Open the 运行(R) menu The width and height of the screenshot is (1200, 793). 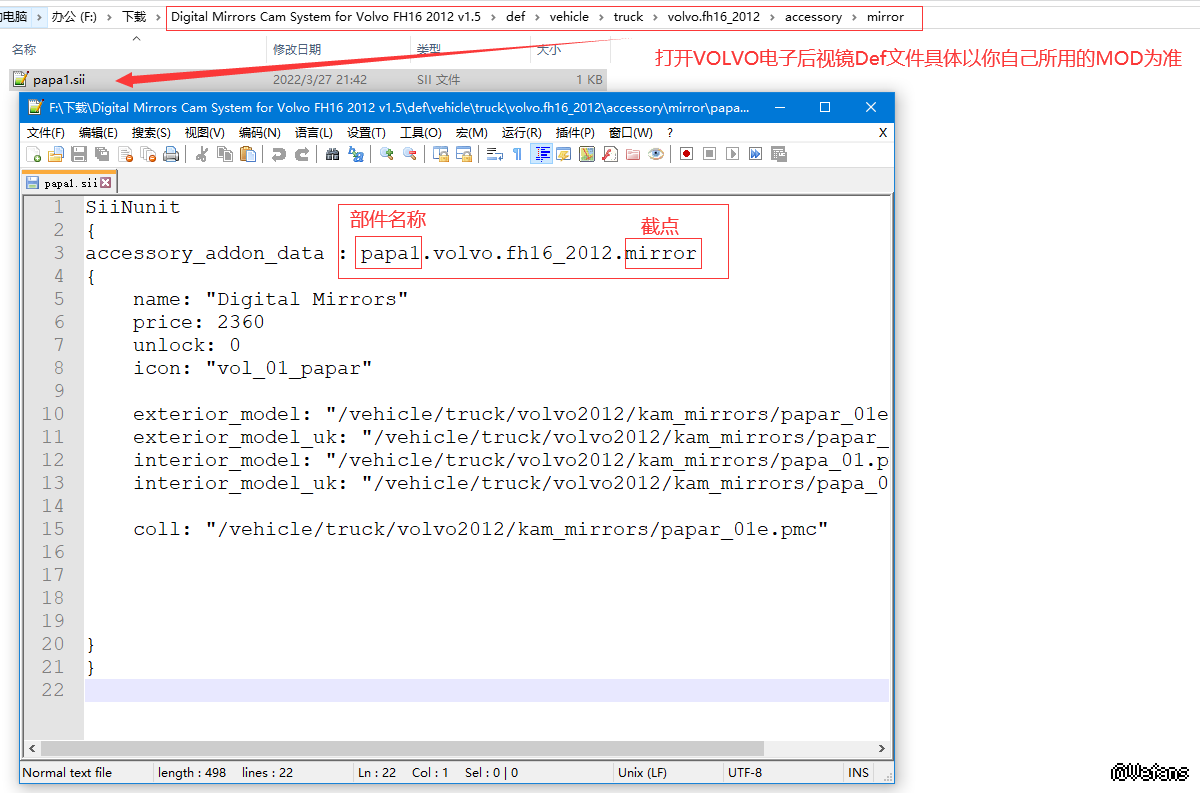pyautogui.click(x=522, y=133)
